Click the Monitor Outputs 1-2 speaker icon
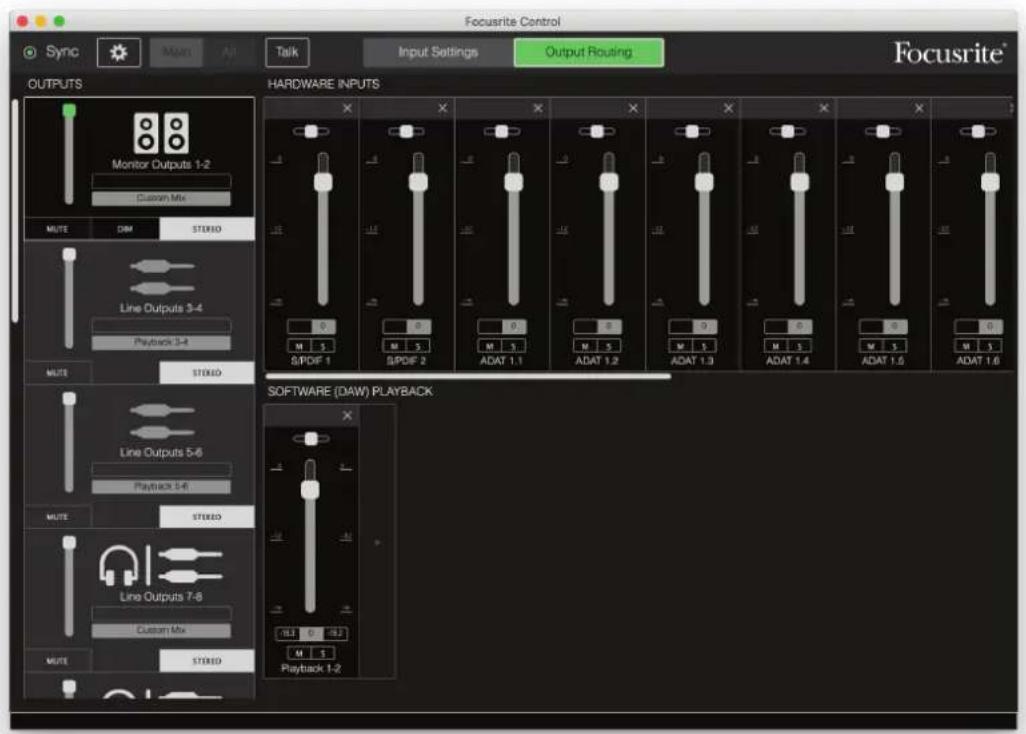Viewport: 1026px width, 734px height. pyautogui.click(x=161, y=133)
